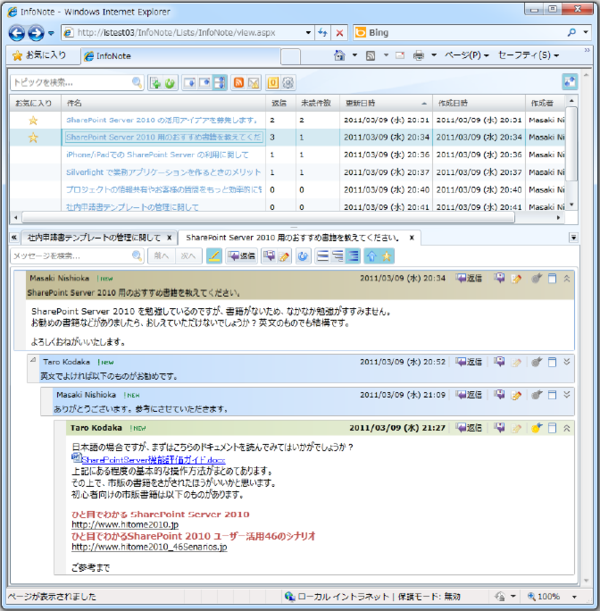Click the full screen icon at the top right of the topic pane

point(570,82)
